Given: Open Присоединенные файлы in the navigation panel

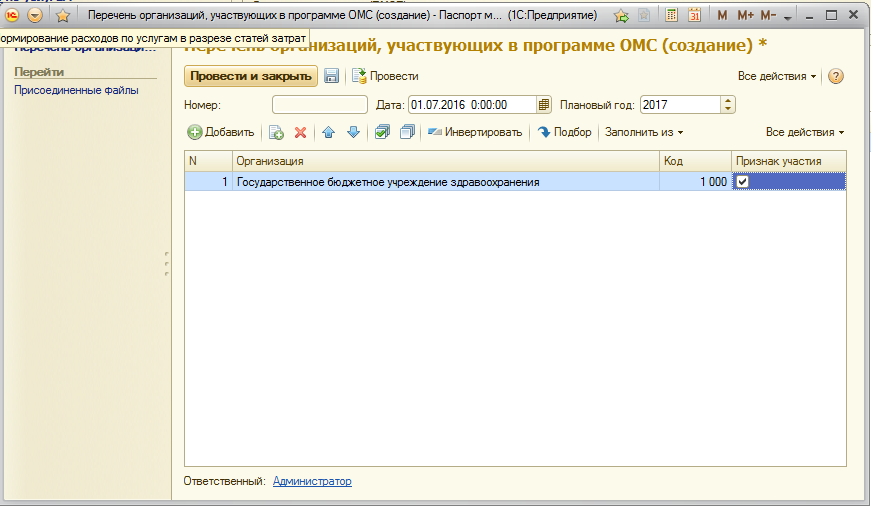Looking at the screenshot, I should [x=76, y=90].
